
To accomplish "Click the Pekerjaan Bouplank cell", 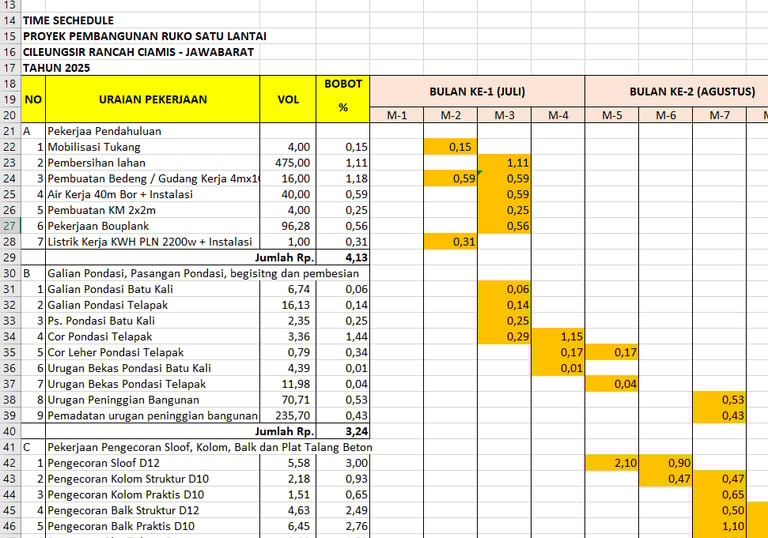I will [153, 226].
